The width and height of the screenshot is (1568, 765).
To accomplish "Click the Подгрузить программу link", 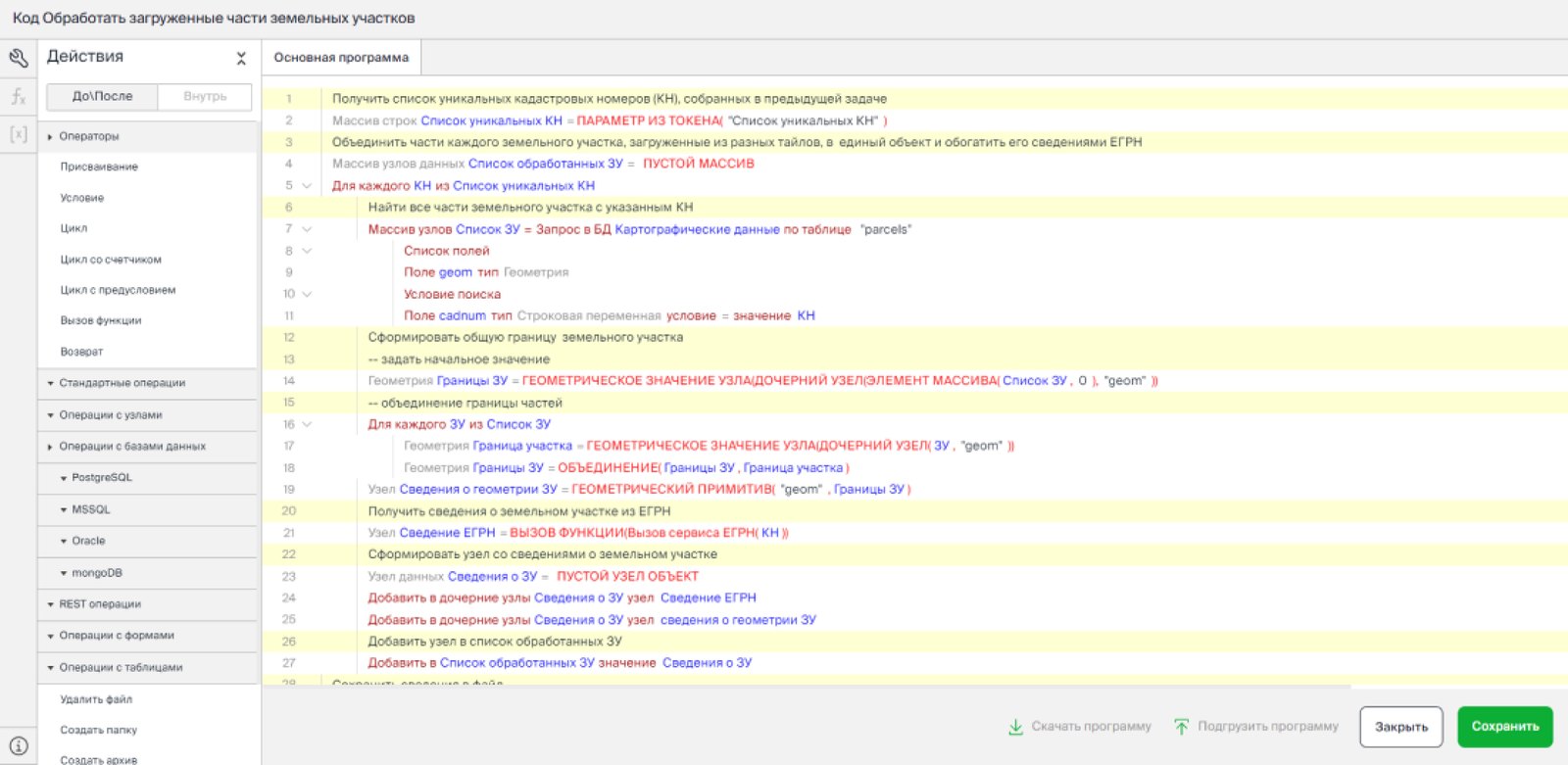I will coord(1267,727).
